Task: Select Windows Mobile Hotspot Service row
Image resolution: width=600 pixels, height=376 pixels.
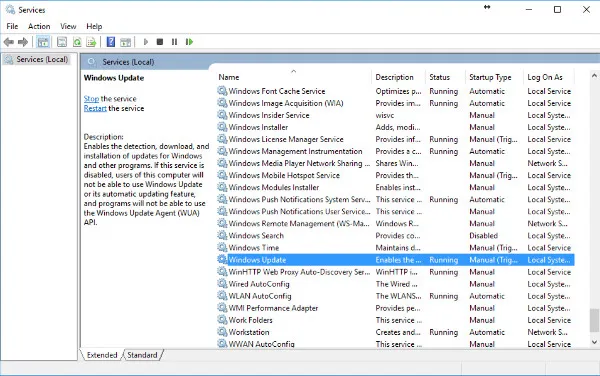Action: 395,175
